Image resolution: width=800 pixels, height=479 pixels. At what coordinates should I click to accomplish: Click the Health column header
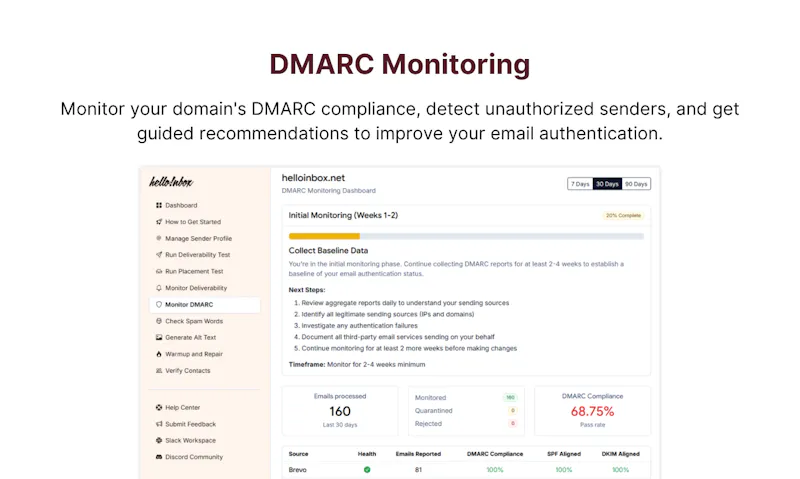click(x=367, y=454)
